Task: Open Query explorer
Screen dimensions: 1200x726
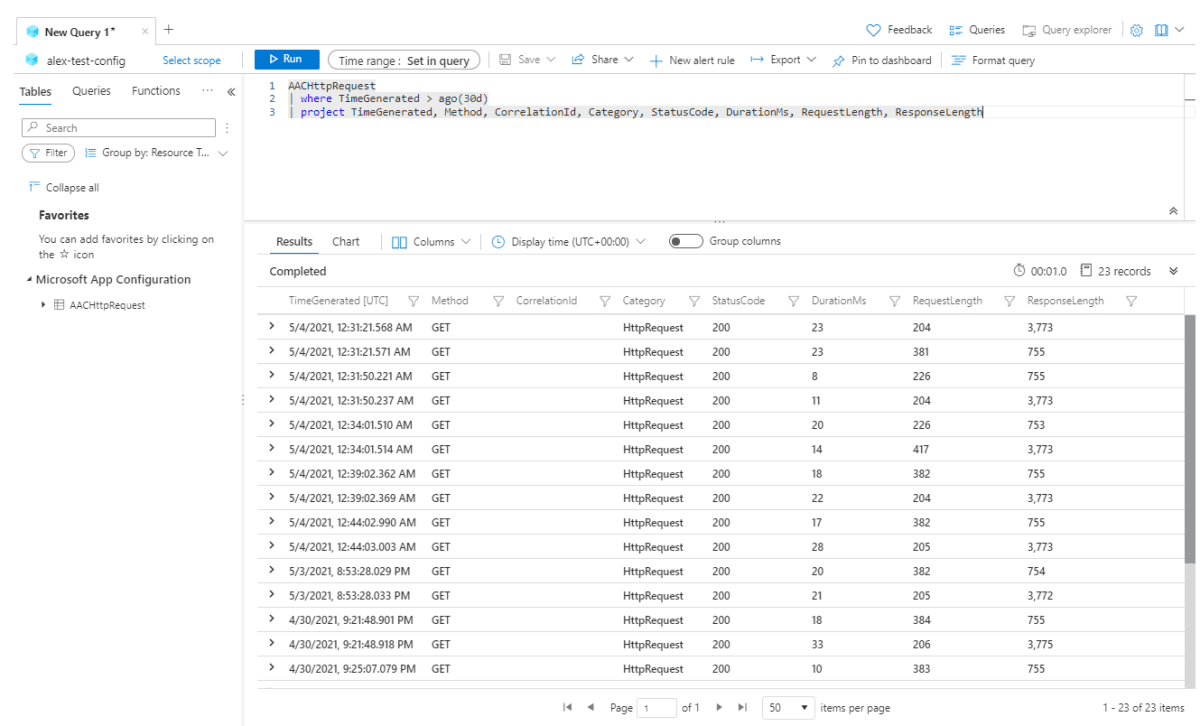Action: click(1066, 29)
